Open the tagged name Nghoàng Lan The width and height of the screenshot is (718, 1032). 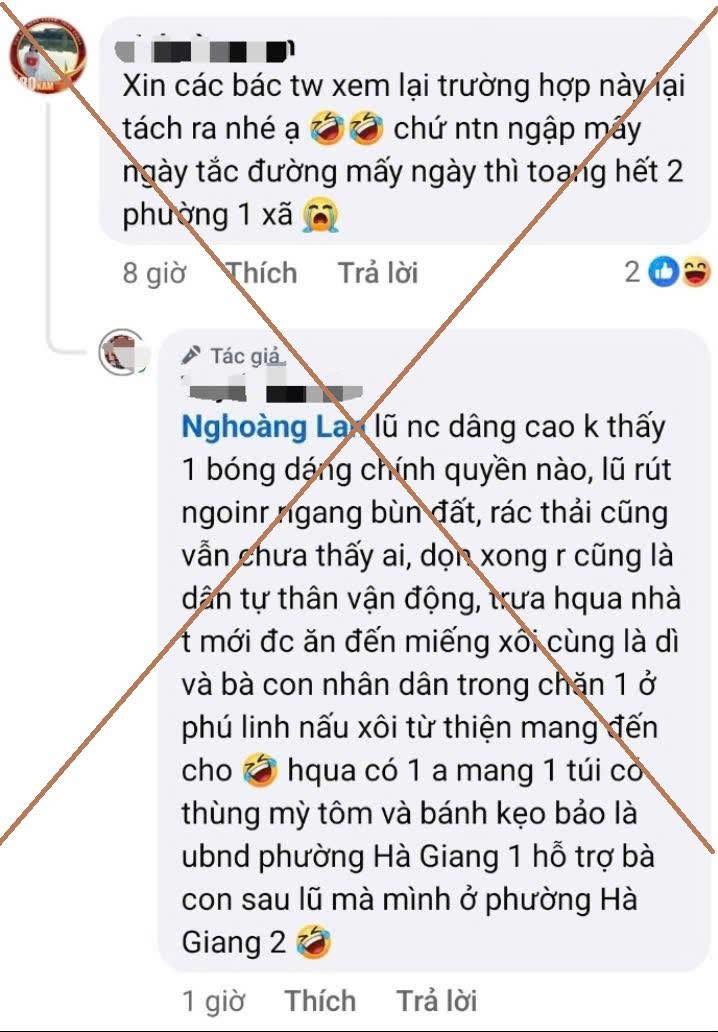pyautogui.click(x=272, y=427)
